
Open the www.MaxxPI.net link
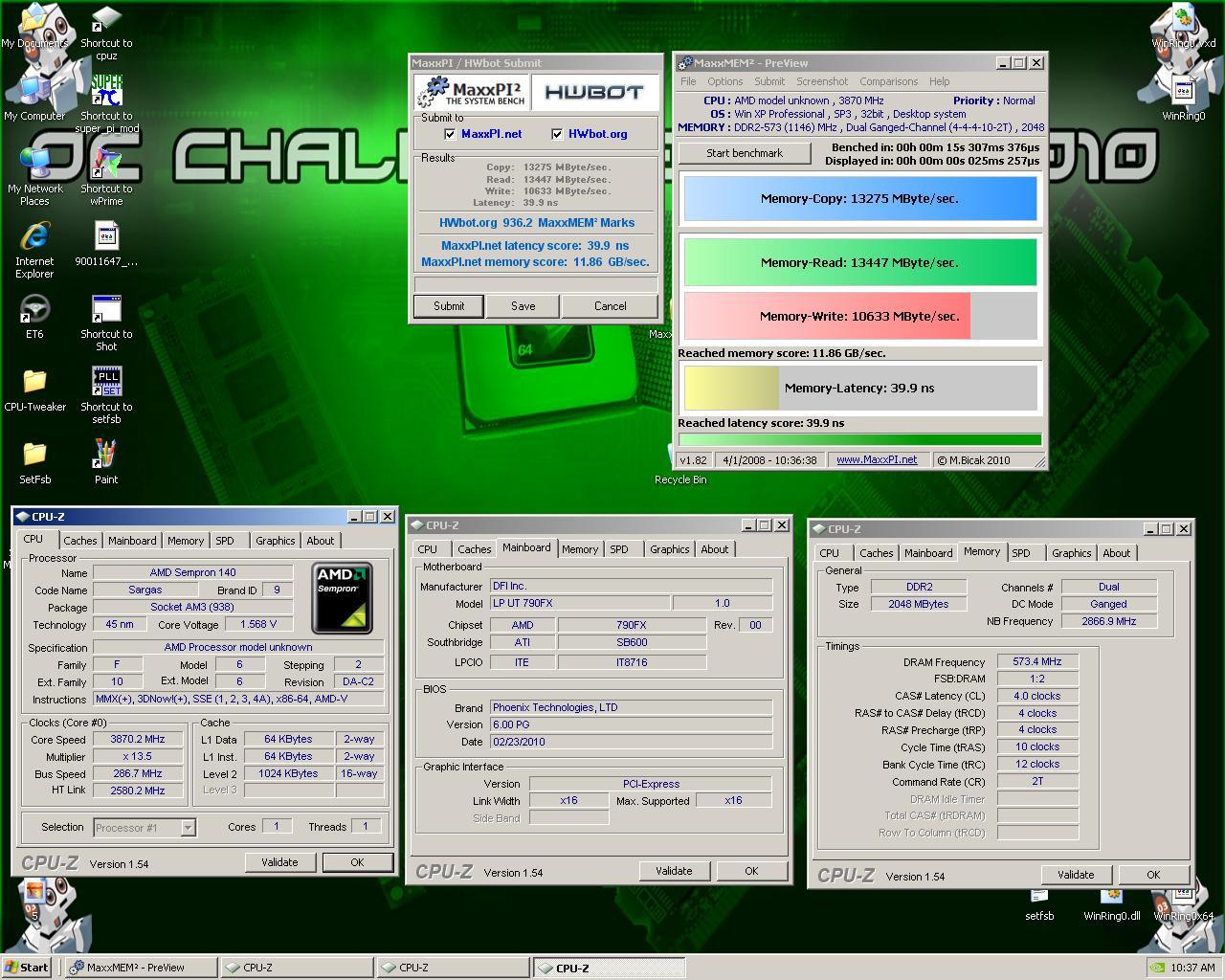877,460
